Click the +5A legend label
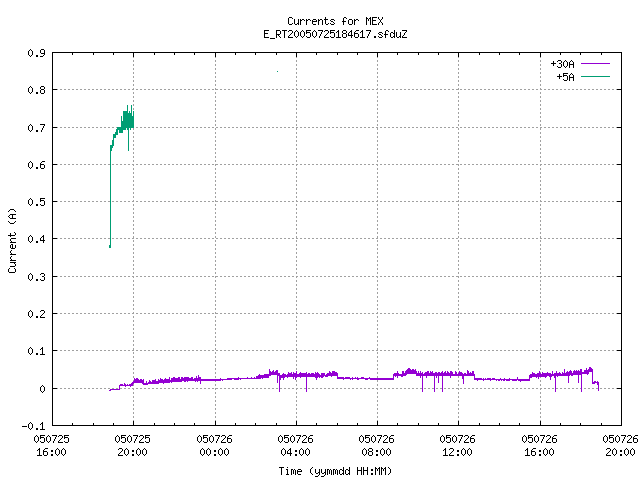Screen dimensions: 640x480 pyautogui.click(x=565, y=77)
